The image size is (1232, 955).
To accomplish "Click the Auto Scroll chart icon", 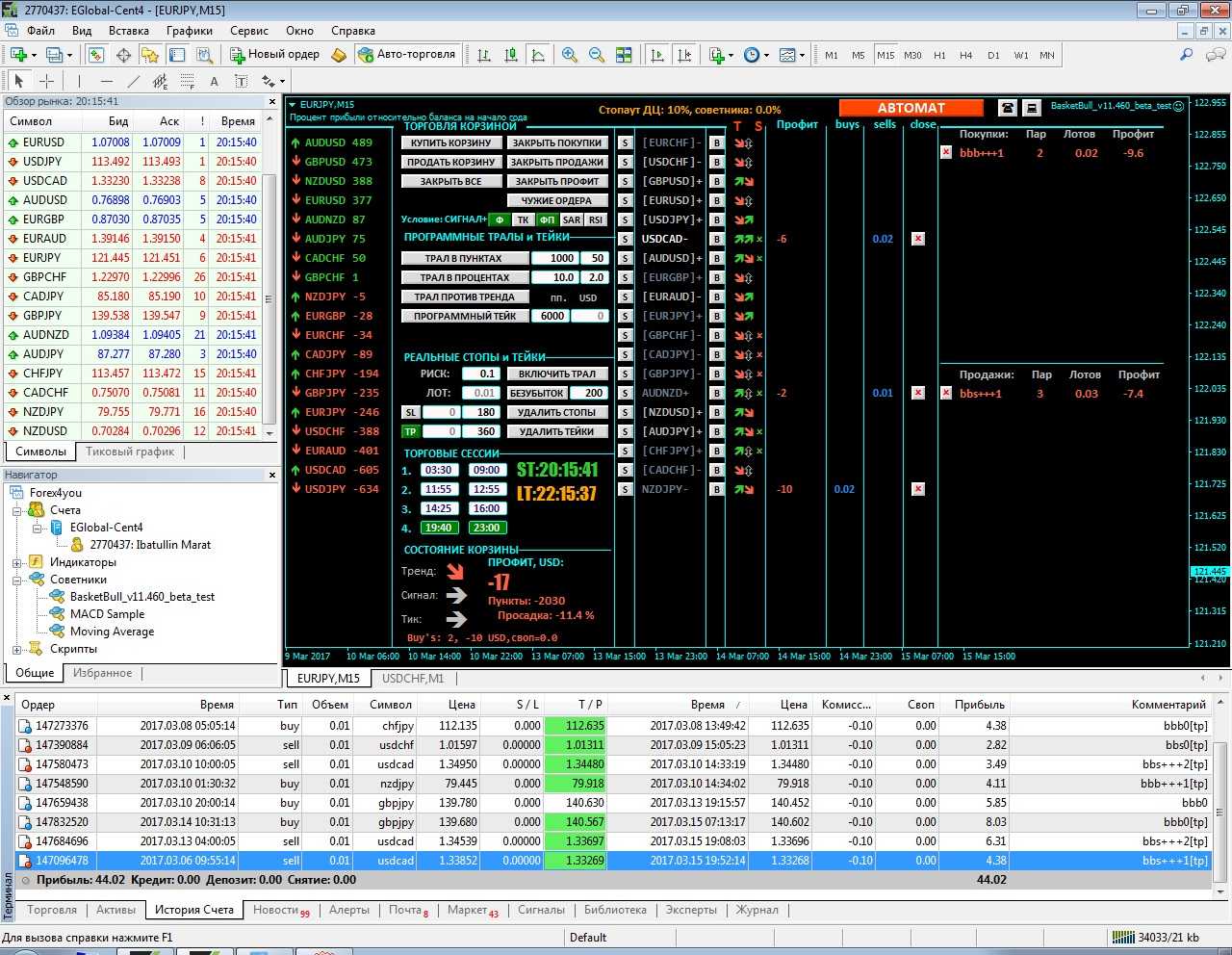I will tap(657, 55).
